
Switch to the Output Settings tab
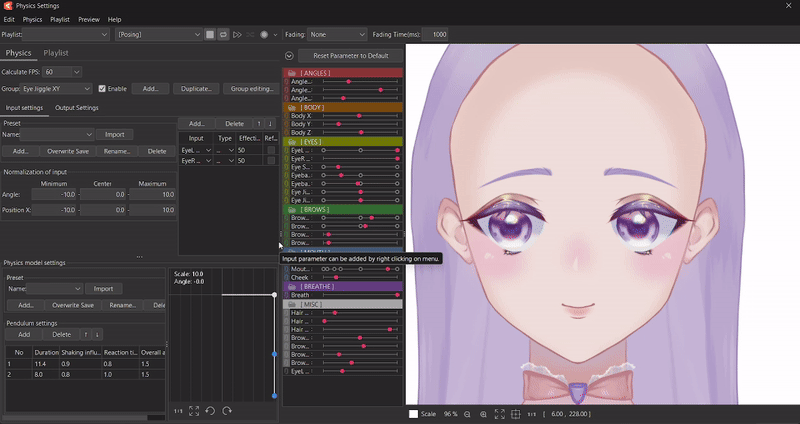click(x=76, y=107)
